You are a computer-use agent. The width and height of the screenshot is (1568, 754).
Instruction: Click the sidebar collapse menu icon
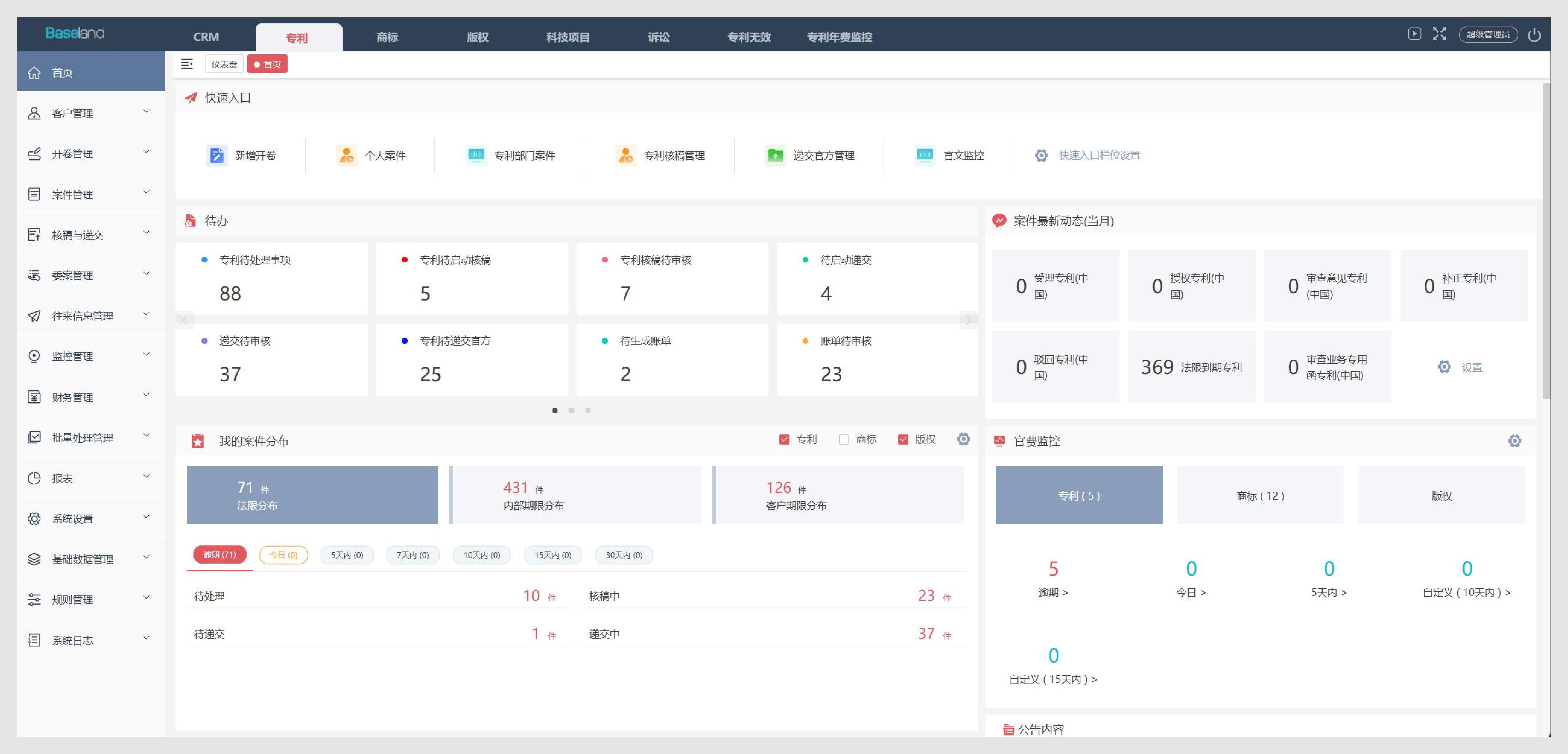(x=187, y=64)
